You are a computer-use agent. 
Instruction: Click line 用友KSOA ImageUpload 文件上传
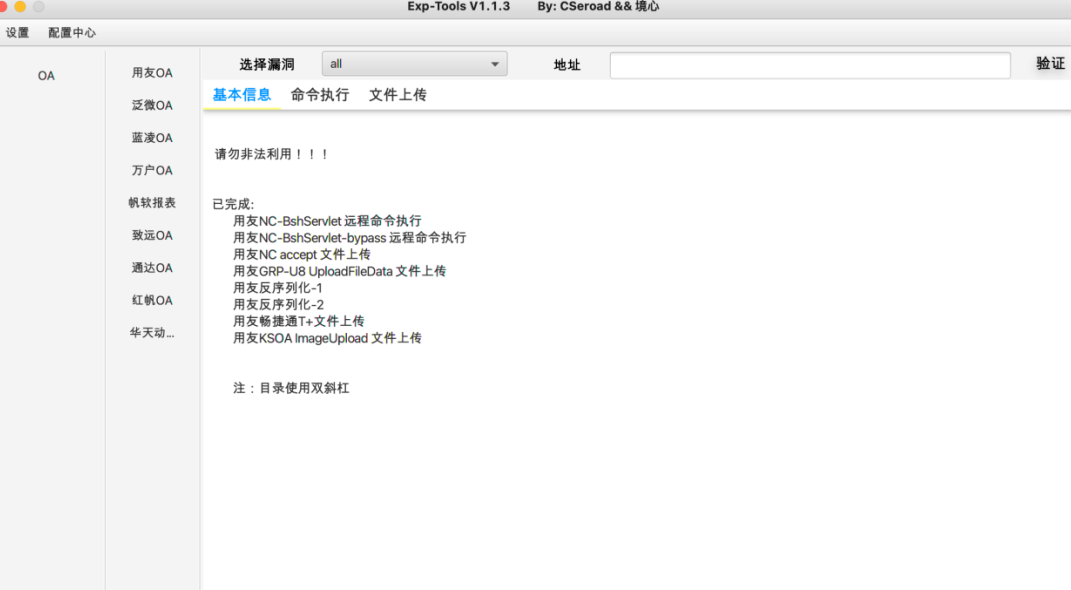click(327, 338)
